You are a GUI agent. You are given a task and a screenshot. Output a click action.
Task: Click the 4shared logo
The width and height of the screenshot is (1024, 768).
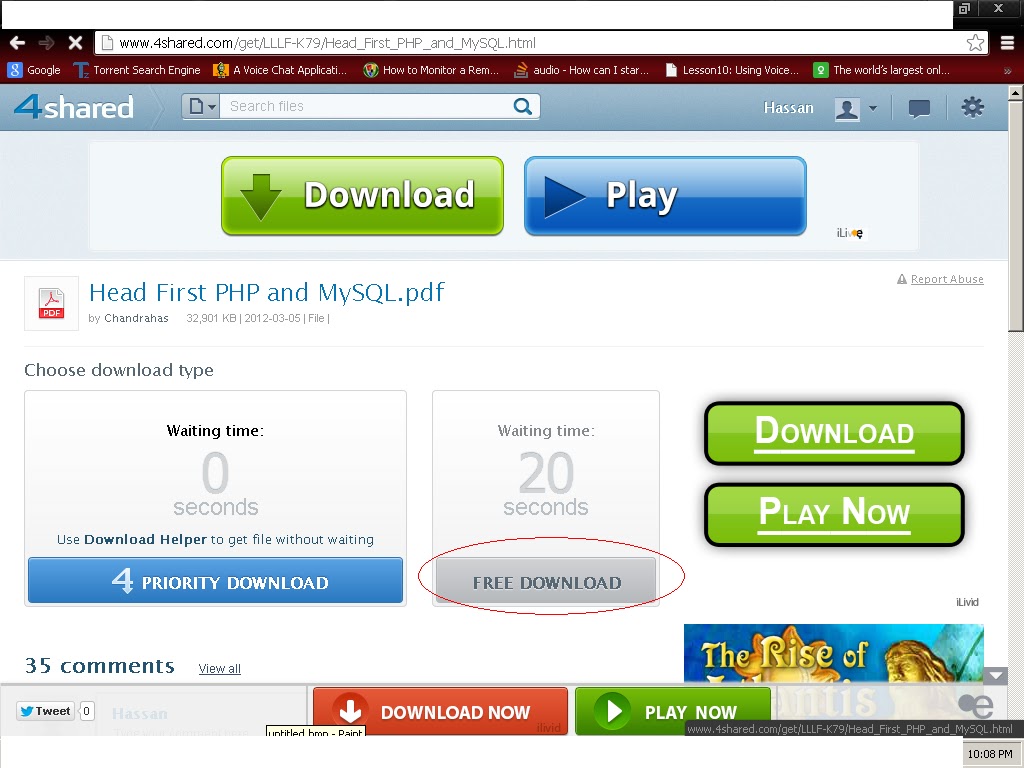point(73,107)
